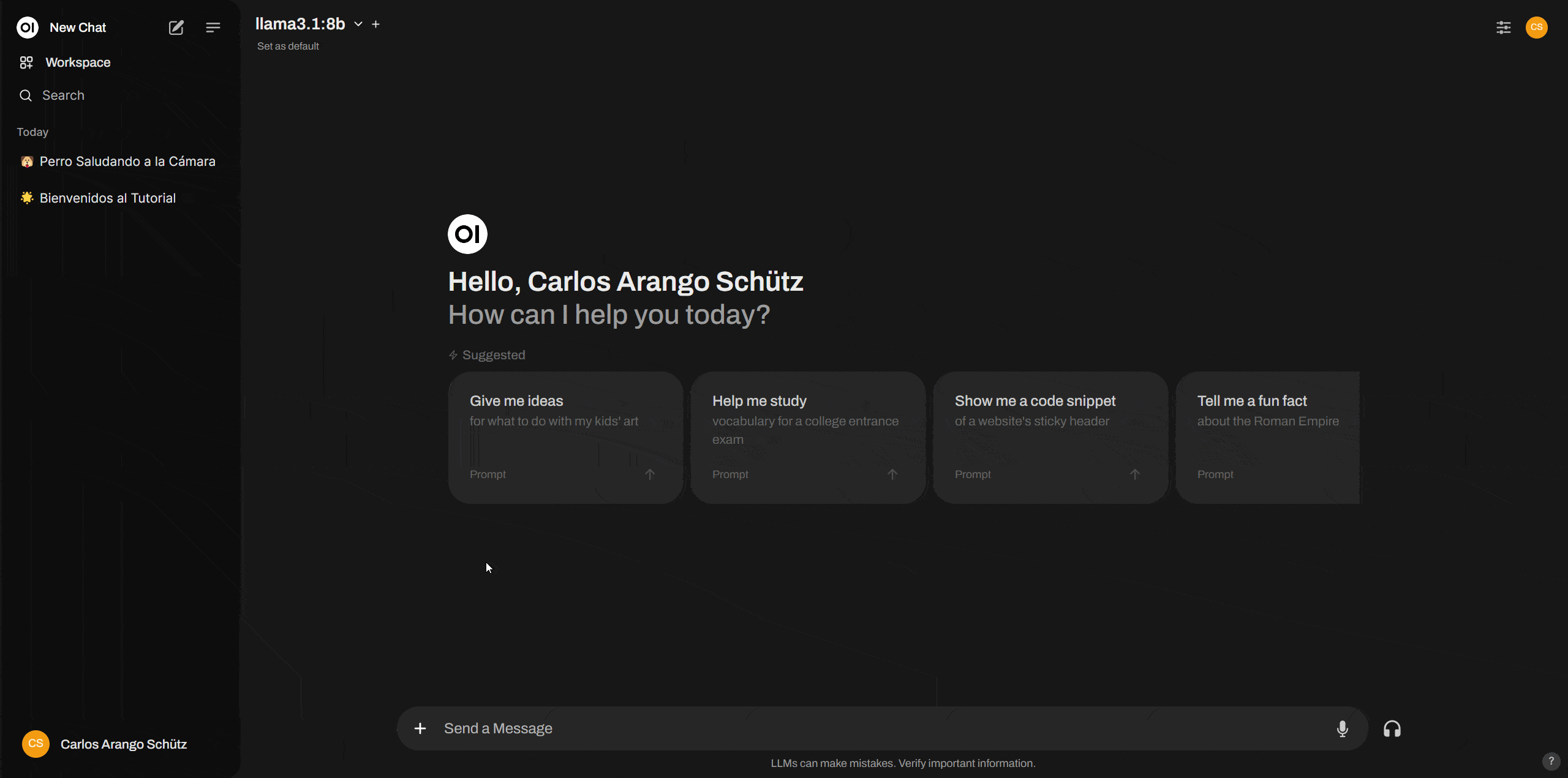Set llama3.1:8b as default model
The width and height of the screenshot is (1568, 778).
tap(288, 46)
